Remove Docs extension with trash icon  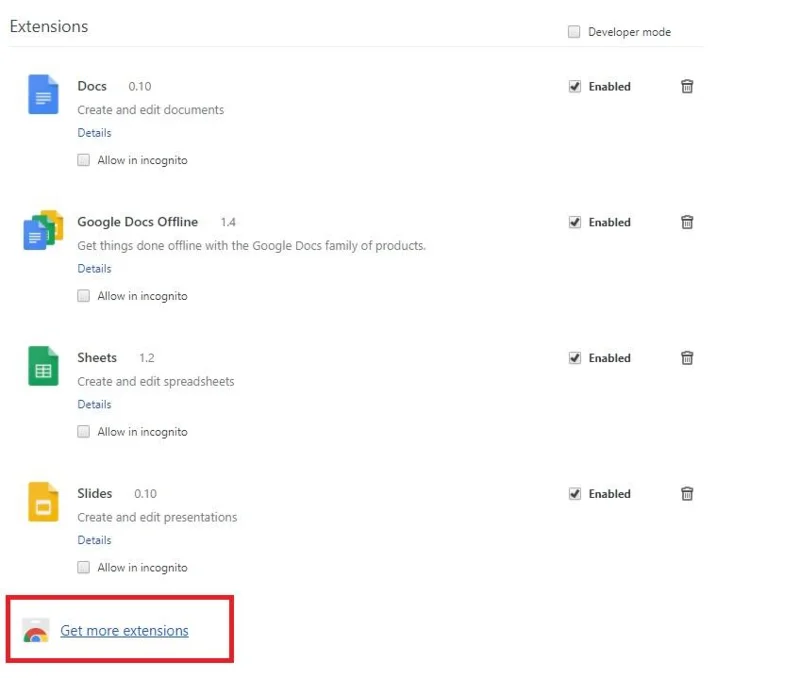(687, 86)
